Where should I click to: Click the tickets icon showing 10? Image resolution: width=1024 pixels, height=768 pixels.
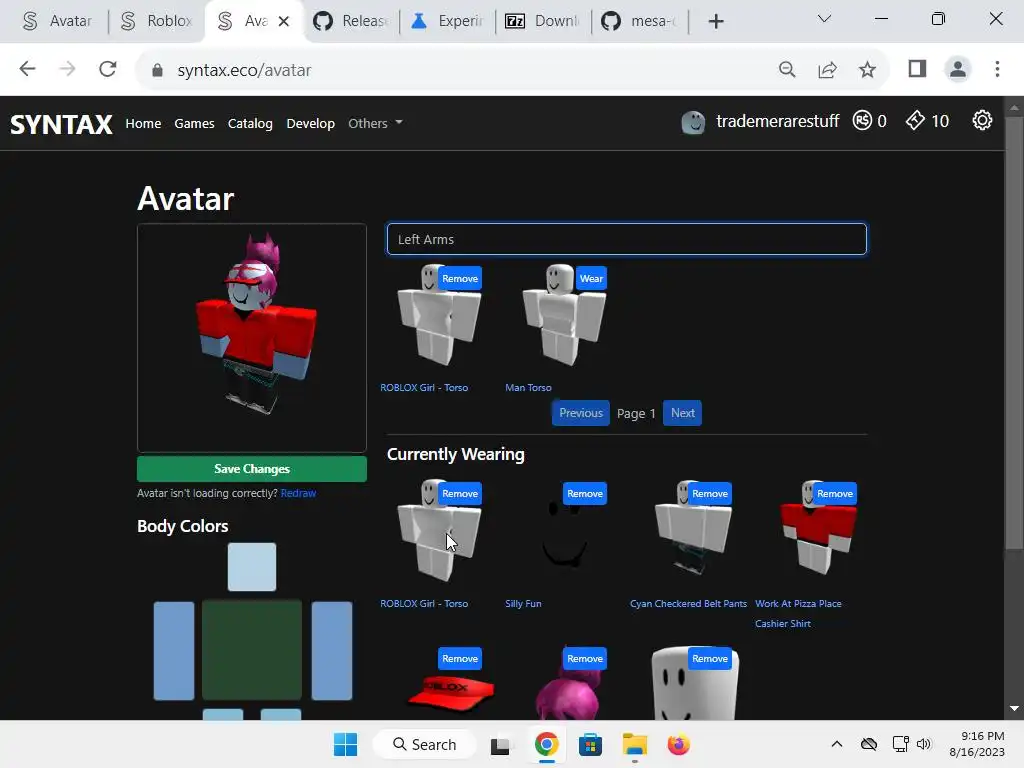pyautogui.click(x=915, y=121)
